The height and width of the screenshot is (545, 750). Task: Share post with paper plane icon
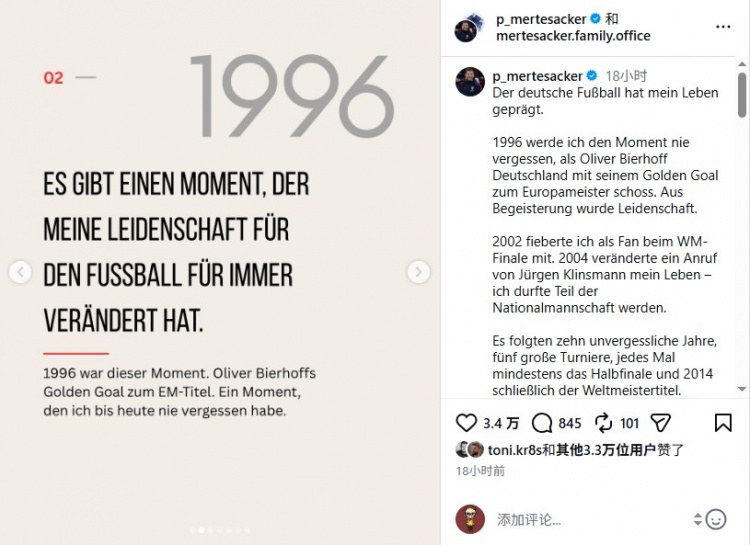(x=661, y=423)
